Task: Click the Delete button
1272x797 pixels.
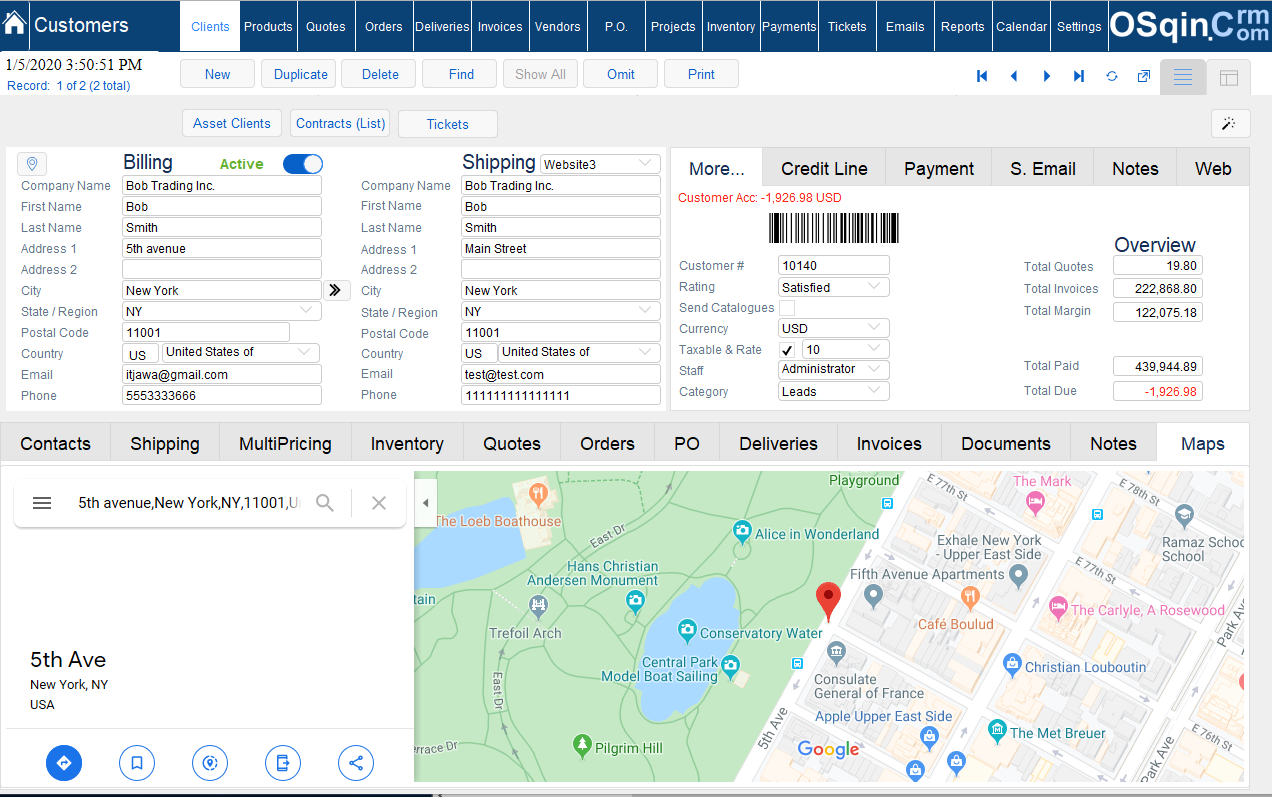Action: (380, 74)
